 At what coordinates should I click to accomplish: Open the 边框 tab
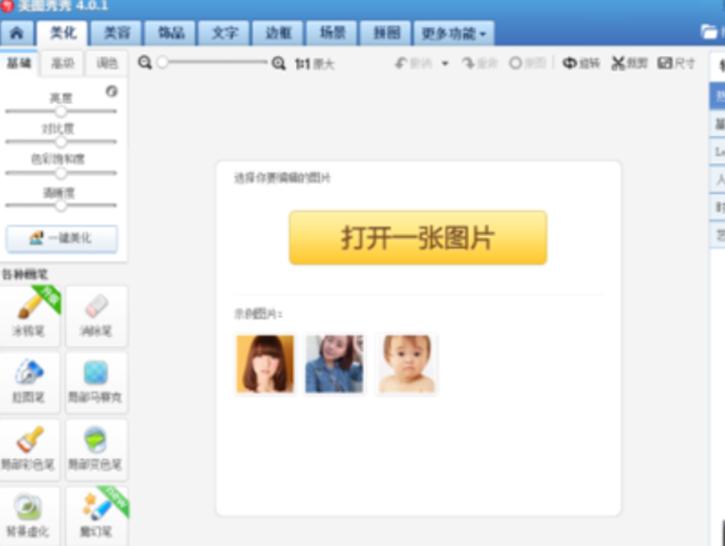tap(278, 33)
